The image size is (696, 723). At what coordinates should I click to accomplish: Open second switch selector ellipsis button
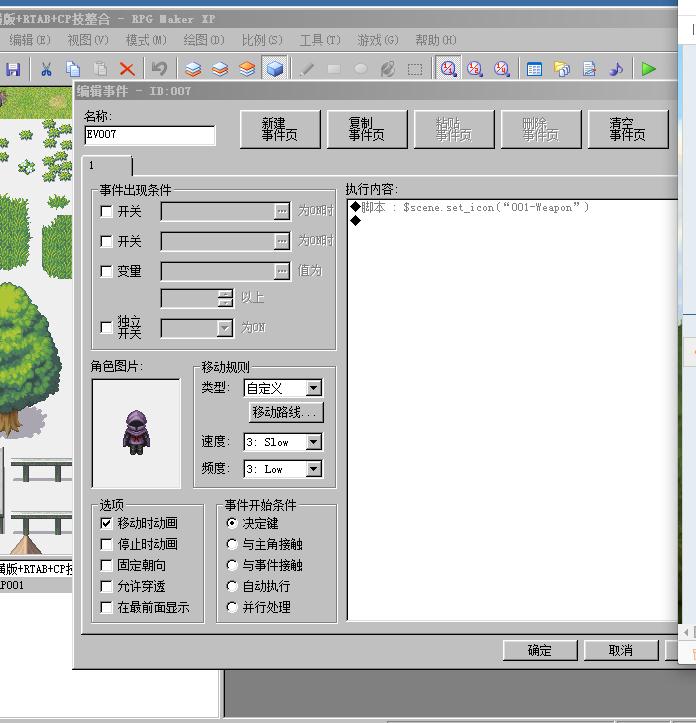pos(281,241)
